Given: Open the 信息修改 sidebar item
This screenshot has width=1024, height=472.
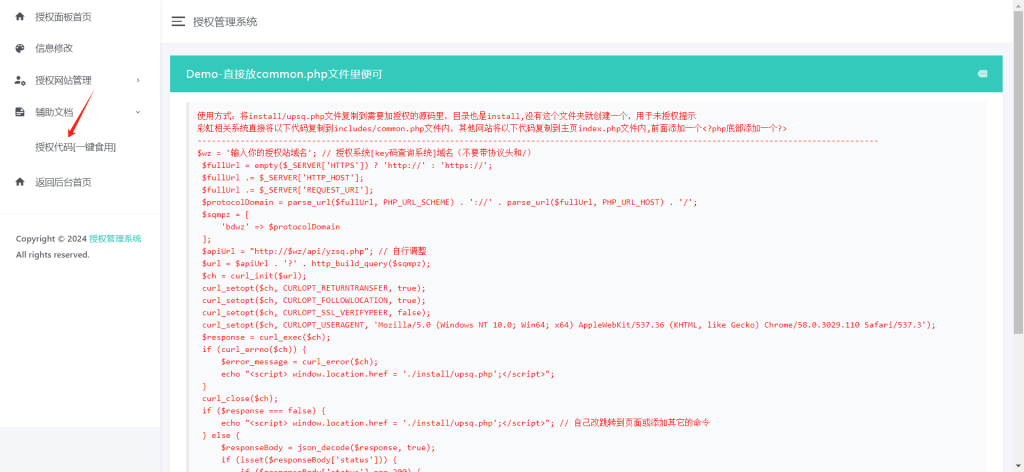Looking at the screenshot, I should pos(54,48).
